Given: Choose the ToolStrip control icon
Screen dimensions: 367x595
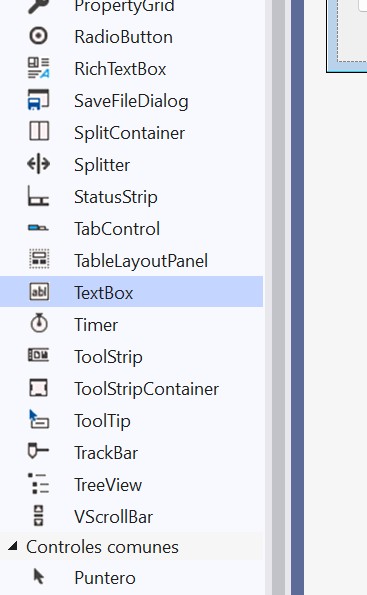Looking at the screenshot, I should pyautogui.click(x=39, y=356).
